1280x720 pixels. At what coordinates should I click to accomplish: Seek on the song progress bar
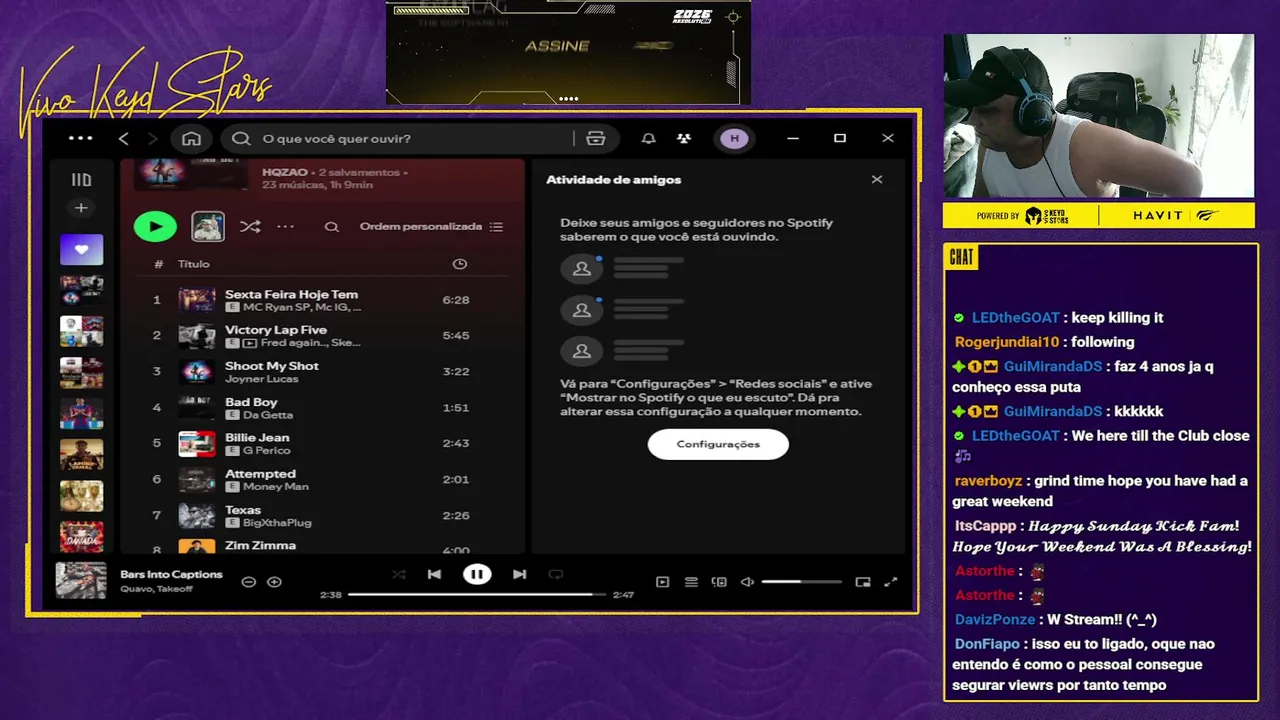(477, 594)
